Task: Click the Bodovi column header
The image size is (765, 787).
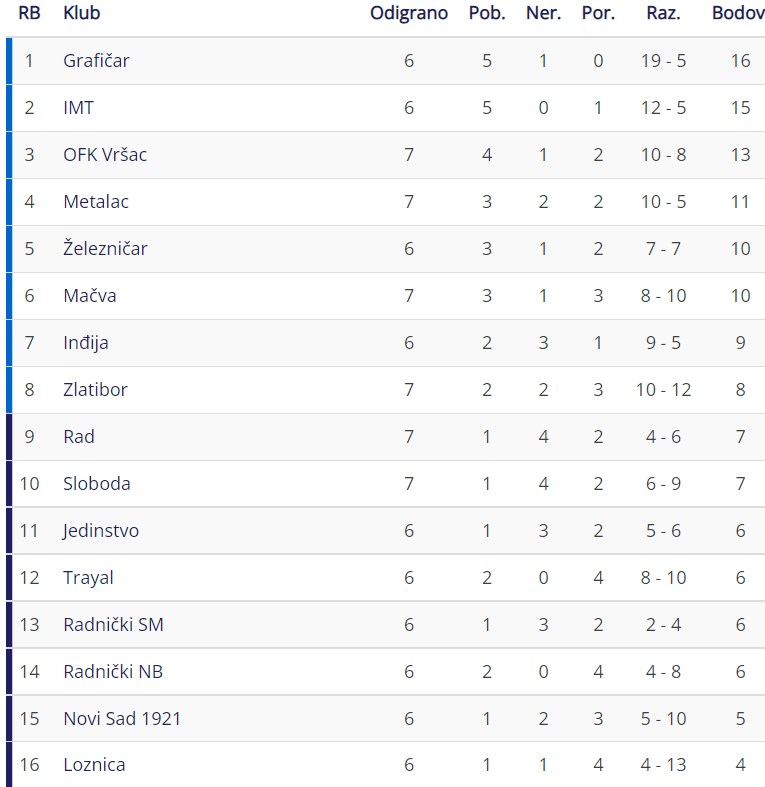Action: (738, 13)
